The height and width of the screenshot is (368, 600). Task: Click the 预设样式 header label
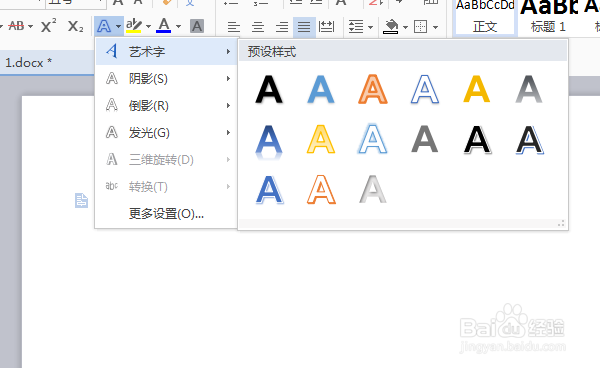(x=272, y=52)
